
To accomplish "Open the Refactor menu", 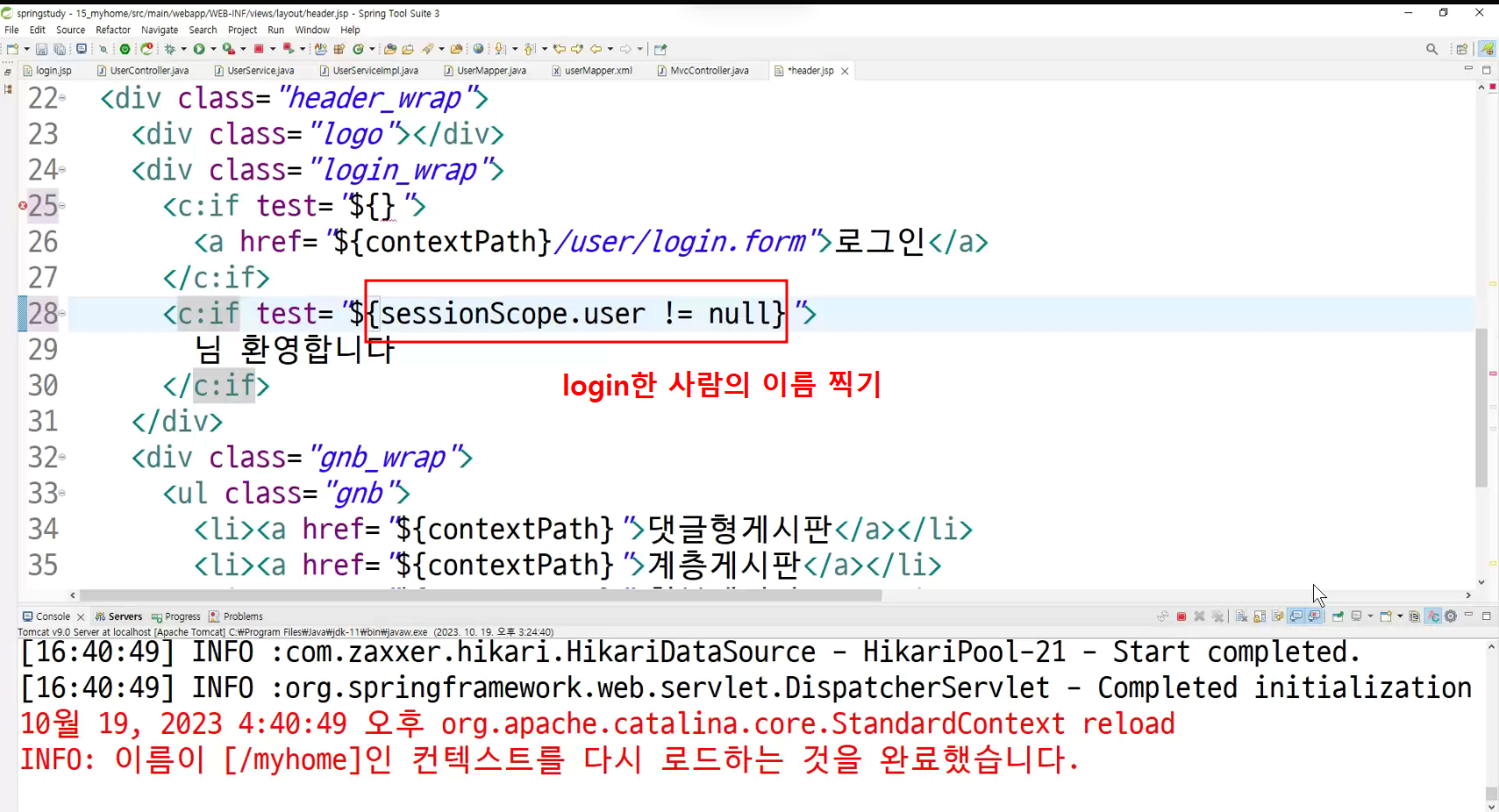I will click(113, 30).
